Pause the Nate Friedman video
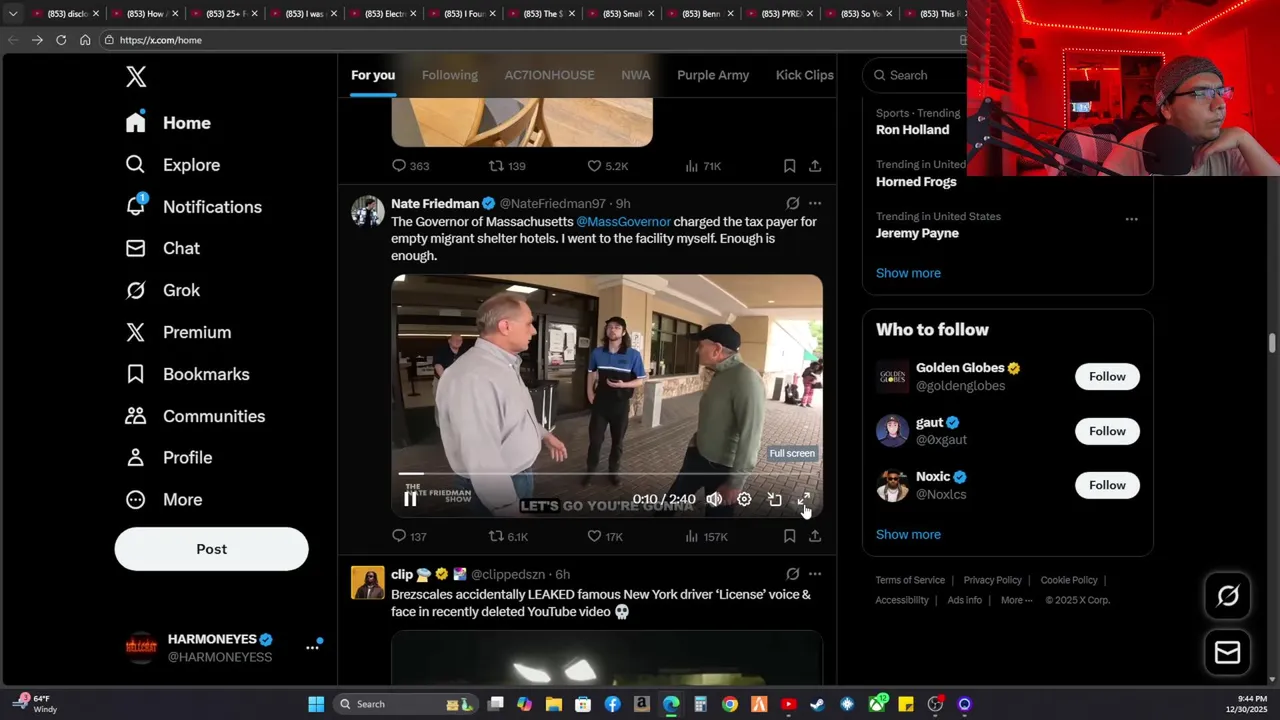The width and height of the screenshot is (1280, 720). tap(410, 499)
